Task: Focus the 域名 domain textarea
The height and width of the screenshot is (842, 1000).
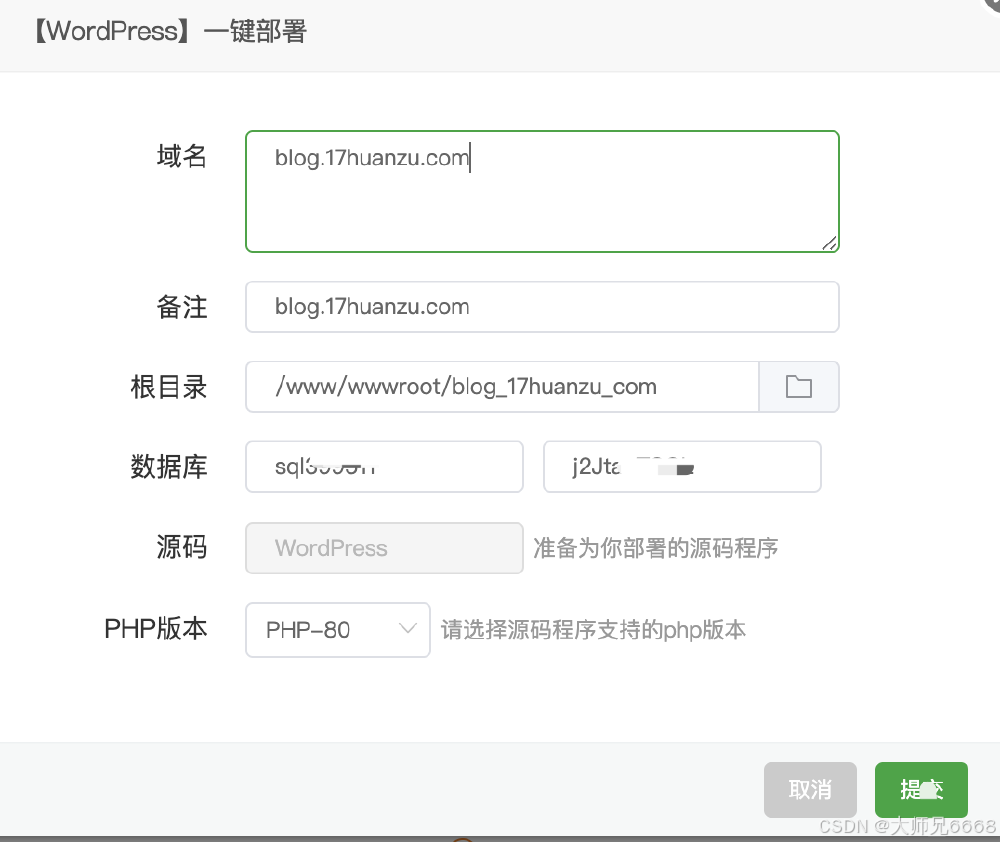Action: [x=542, y=191]
